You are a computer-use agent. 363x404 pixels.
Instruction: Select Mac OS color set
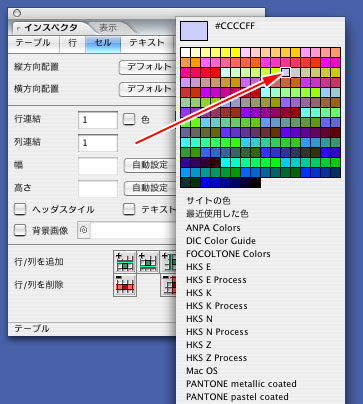tap(202, 371)
